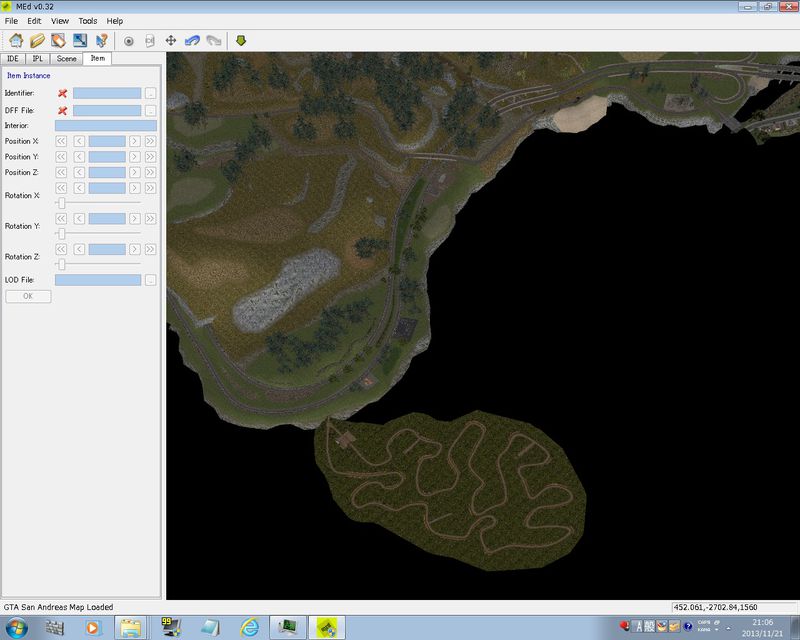Open the View menu

(x=60, y=21)
